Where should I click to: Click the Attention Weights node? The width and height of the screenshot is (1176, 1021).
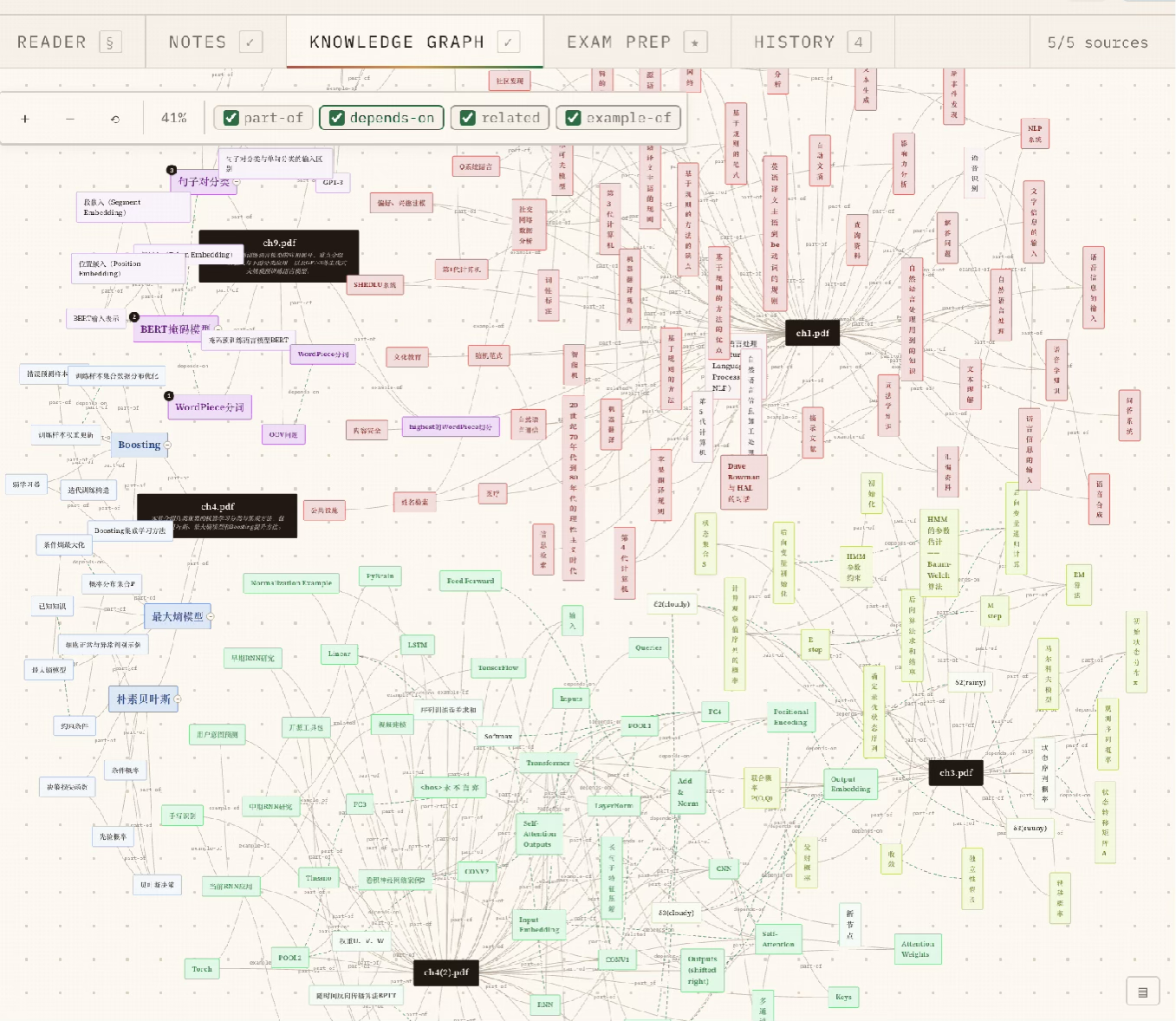(917, 950)
